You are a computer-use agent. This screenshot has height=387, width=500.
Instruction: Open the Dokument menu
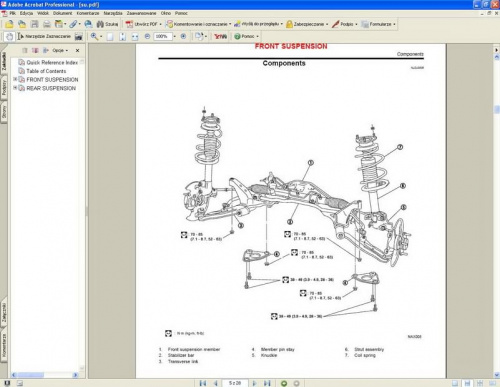62,13
